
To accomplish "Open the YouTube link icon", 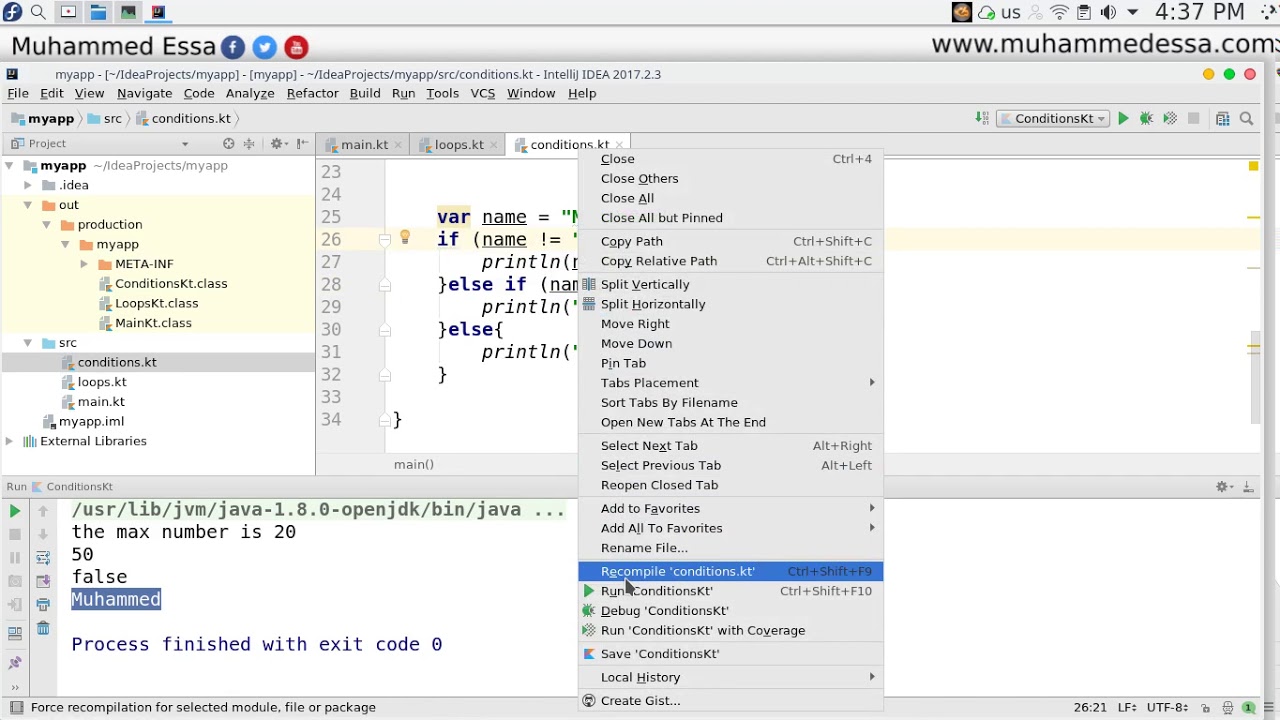I will [x=296, y=47].
